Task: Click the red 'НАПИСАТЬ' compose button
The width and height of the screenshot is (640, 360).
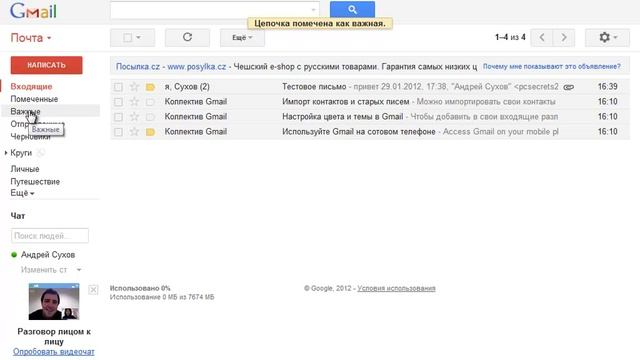Action: [47, 65]
